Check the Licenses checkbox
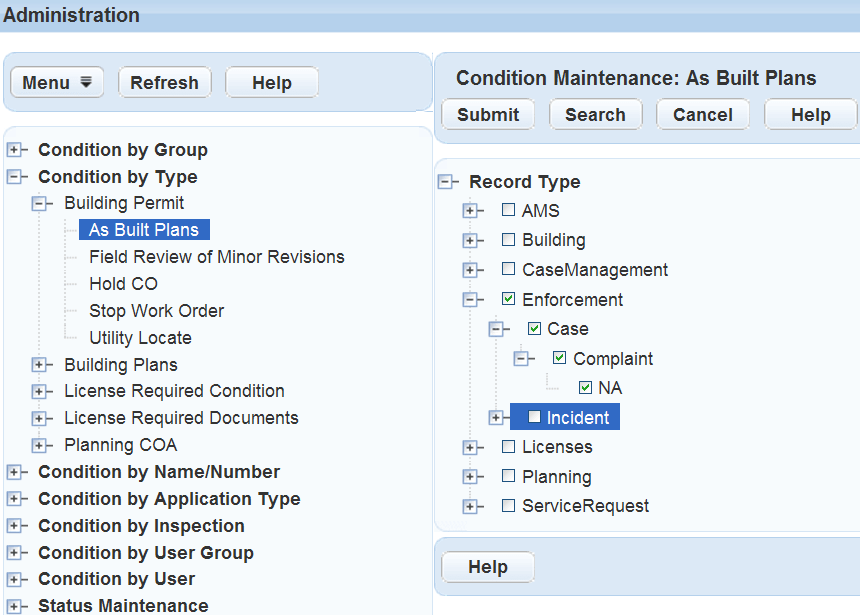The width and height of the screenshot is (860, 615). pos(508,447)
